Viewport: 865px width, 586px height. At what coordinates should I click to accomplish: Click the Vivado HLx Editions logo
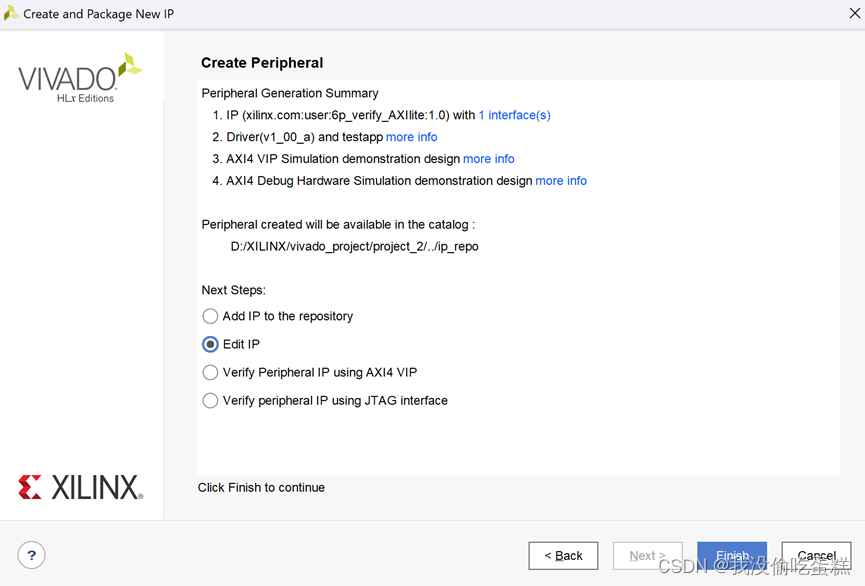[80, 79]
